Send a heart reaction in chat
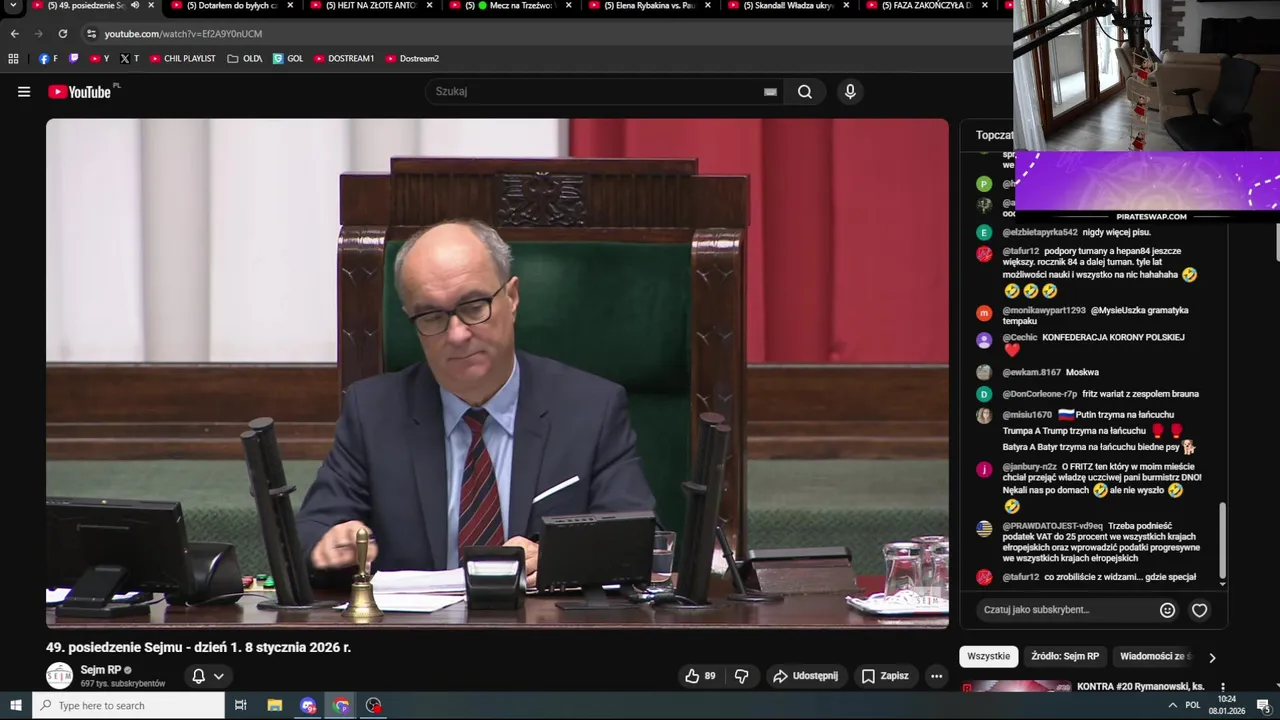Image resolution: width=1280 pixels, height=720 pixels. pos(1199,610)
